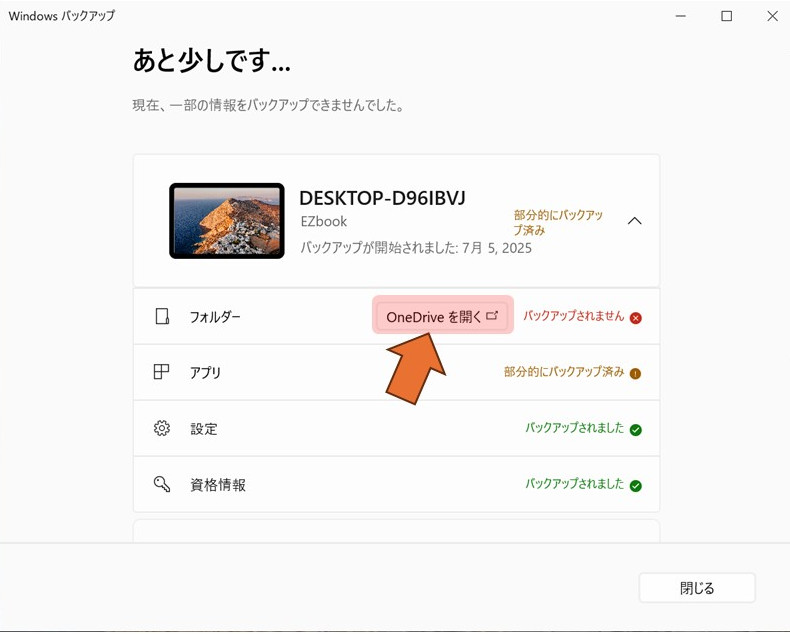Image resolution: width=790 pixels, height=634 pixels.
Task: Click the DESKTOP-D96IBVJ device name
Action: 382,197
